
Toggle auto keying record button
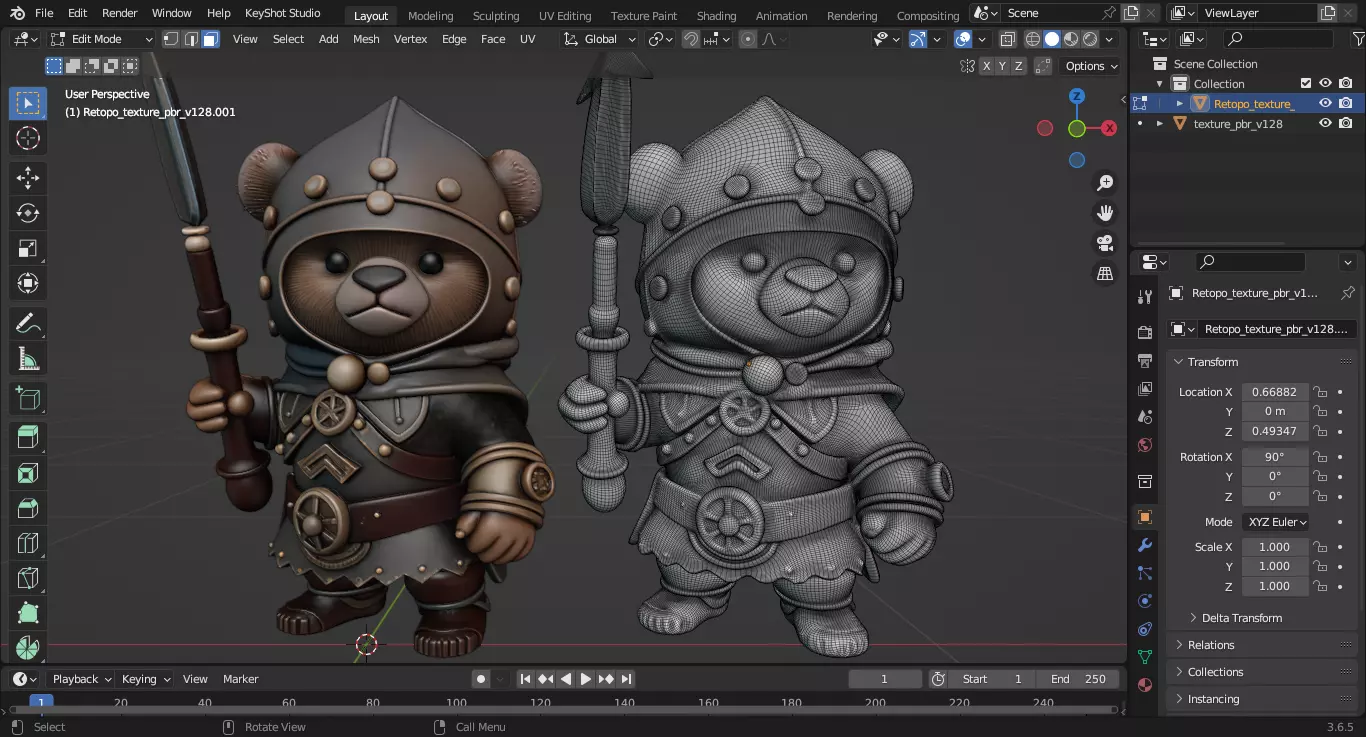[x=481, y=679]
